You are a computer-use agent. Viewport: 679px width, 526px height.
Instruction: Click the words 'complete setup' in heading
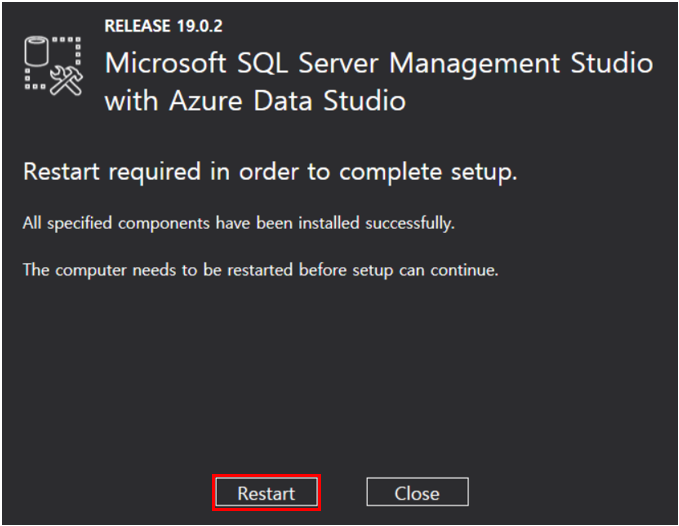click(x=428, y=172)
